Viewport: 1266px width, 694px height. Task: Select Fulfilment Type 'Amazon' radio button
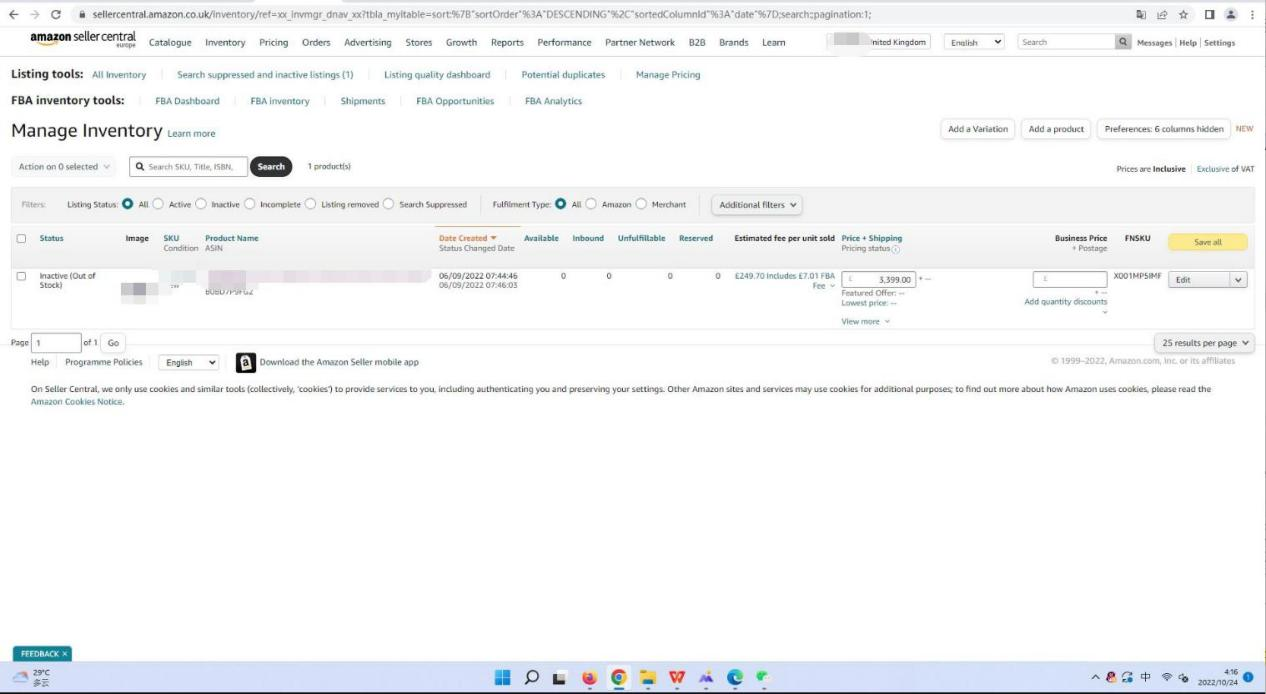(592, 204)
